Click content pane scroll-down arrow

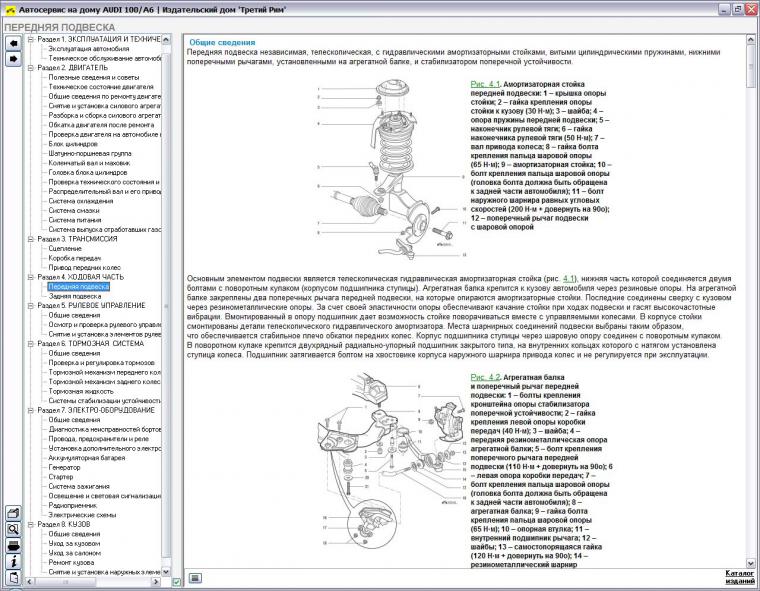751,563
